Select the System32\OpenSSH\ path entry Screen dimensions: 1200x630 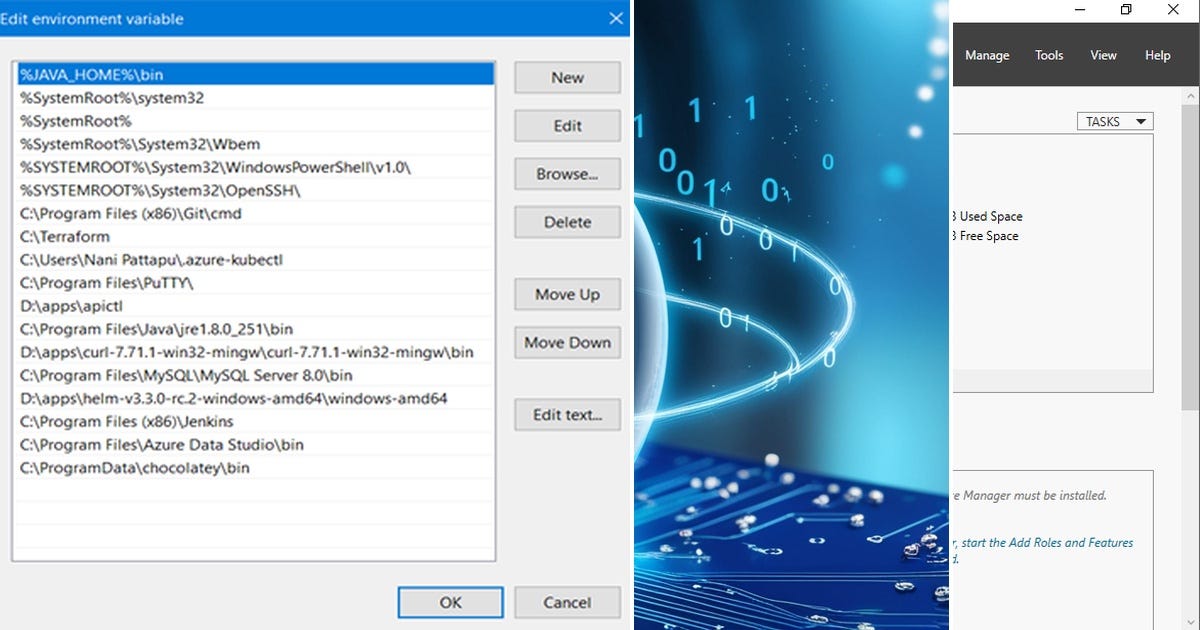pos(255,190)
